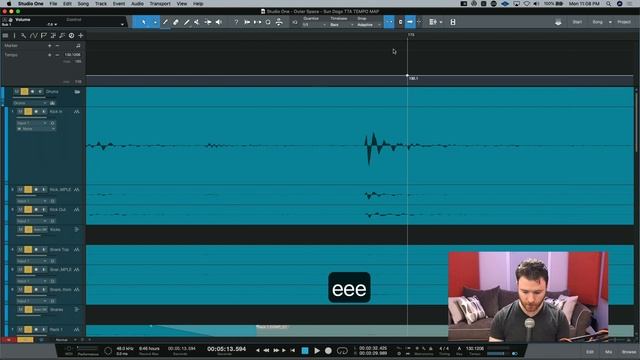Open the Kicks bus track icon

click(77, 230)
